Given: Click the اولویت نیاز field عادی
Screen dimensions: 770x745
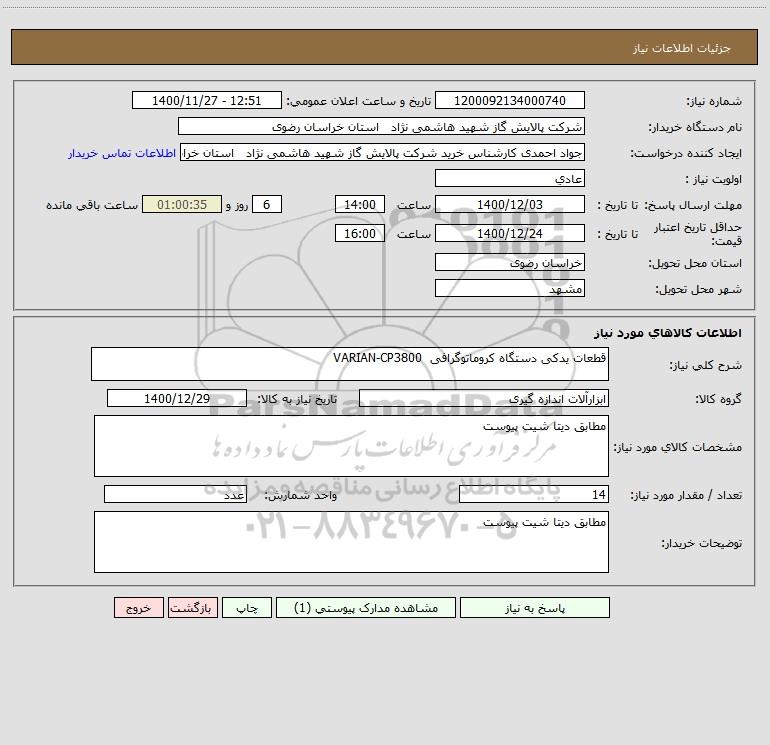Looking at the screenshot, I should click(x=510, y=178).
